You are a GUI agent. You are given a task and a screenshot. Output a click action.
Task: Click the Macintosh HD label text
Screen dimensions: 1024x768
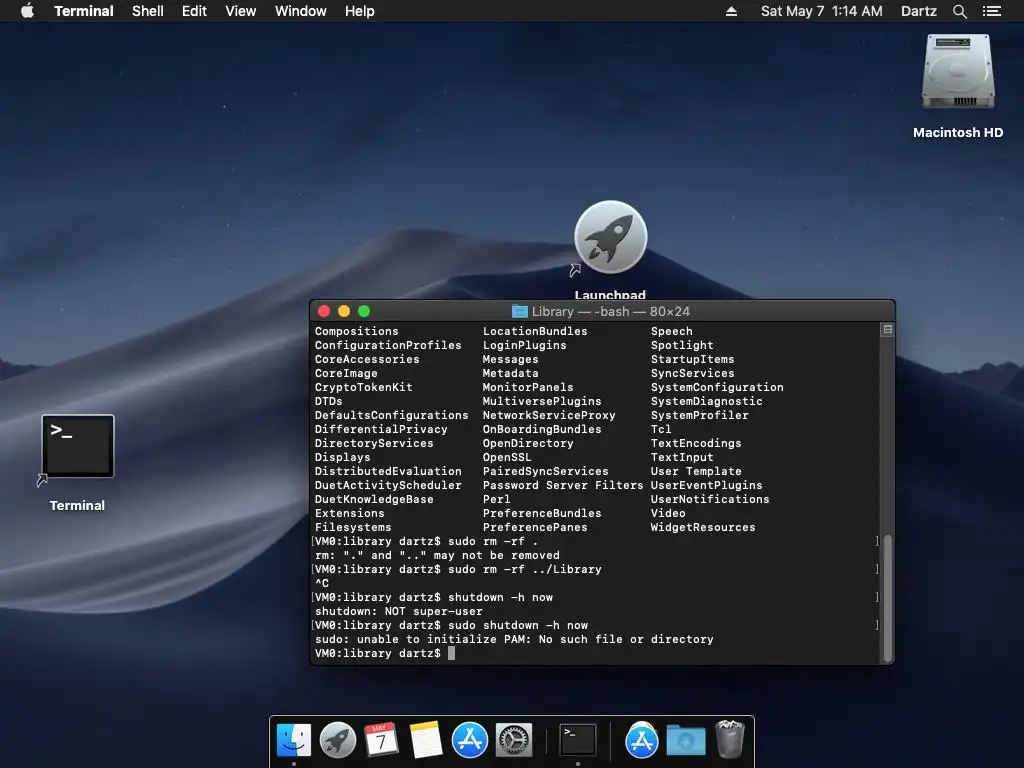point(958,133)
